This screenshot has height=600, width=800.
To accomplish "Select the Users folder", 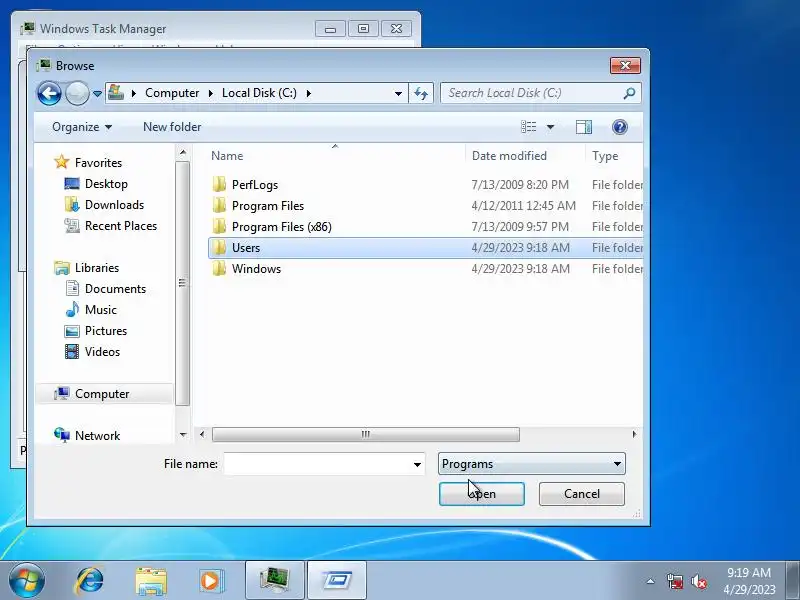I will click(246, 248).
